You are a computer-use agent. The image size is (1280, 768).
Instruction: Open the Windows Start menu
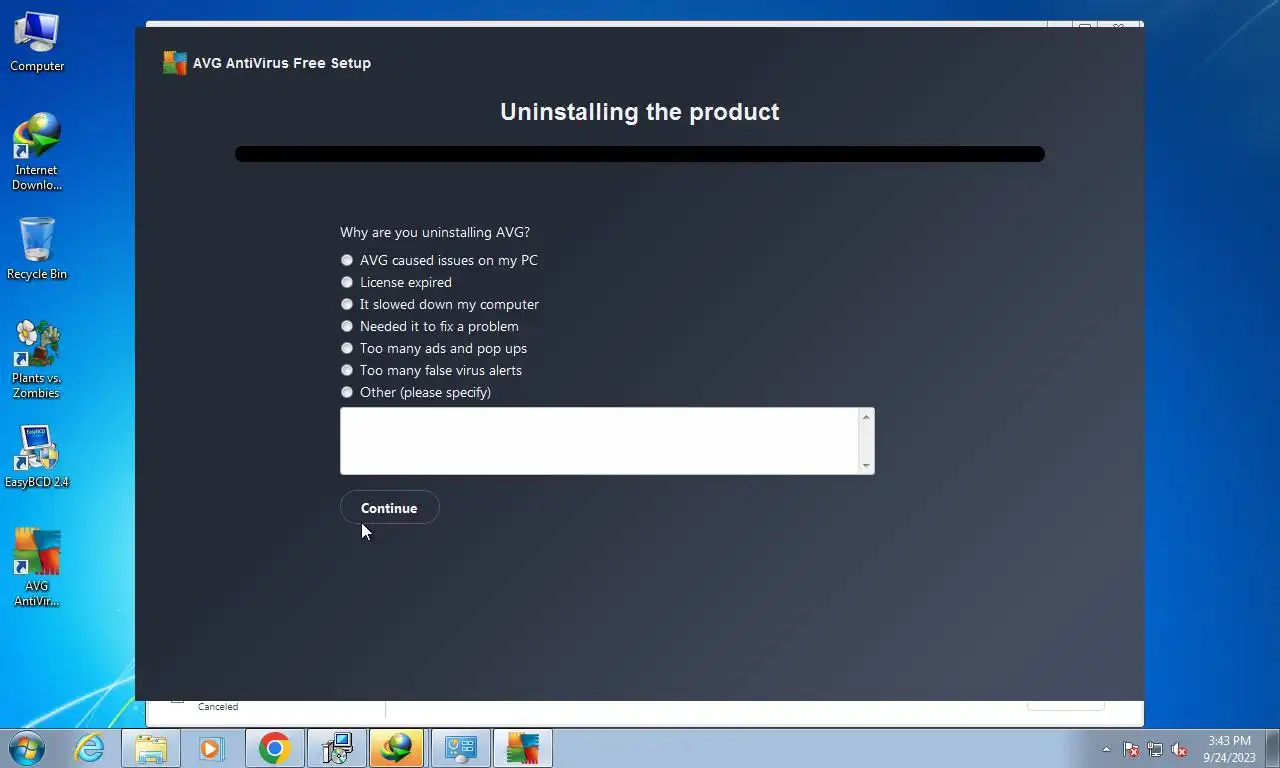[26, 748]
